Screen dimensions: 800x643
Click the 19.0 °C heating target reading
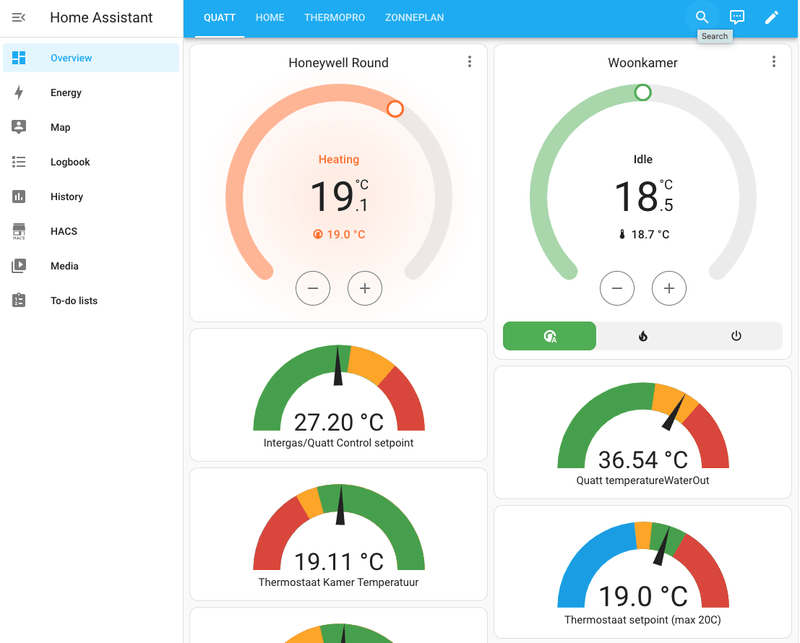(x=339, y=234)
